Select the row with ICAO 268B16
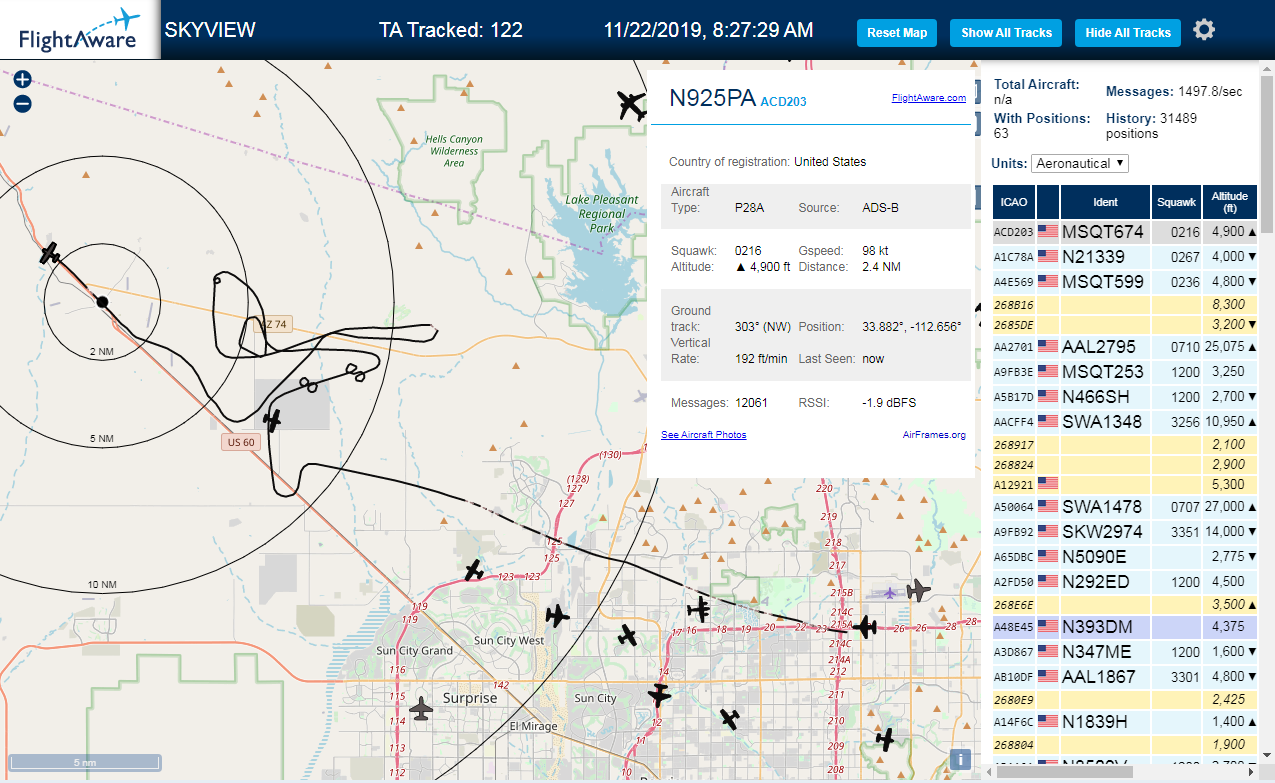1275x783 pixels. point(1125,304)
